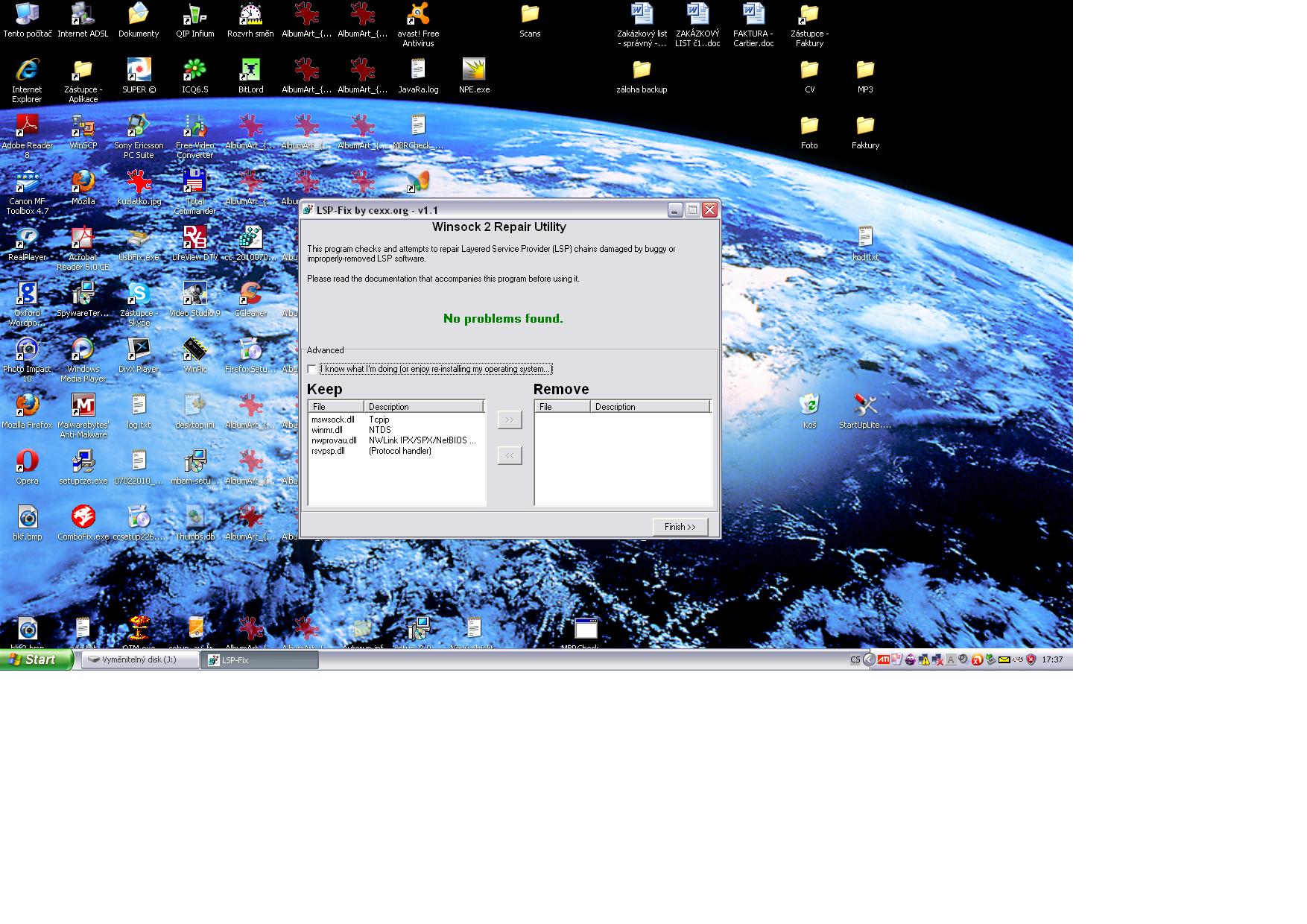Open the ComboFix.exe desktop icon
This screenshot has width=1307, height=924.
coord(83,517)
